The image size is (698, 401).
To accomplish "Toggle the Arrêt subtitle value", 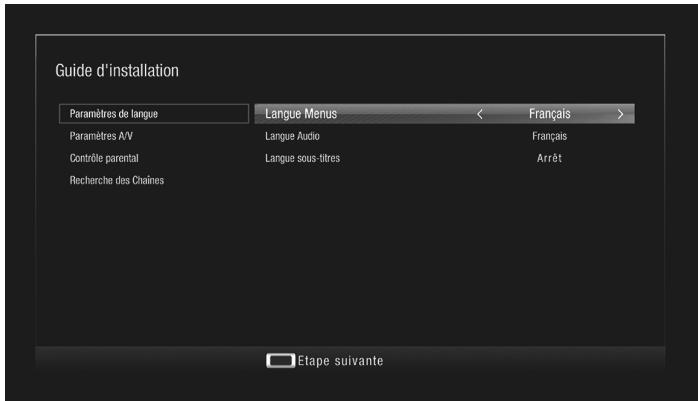I will tap(549, 158).
